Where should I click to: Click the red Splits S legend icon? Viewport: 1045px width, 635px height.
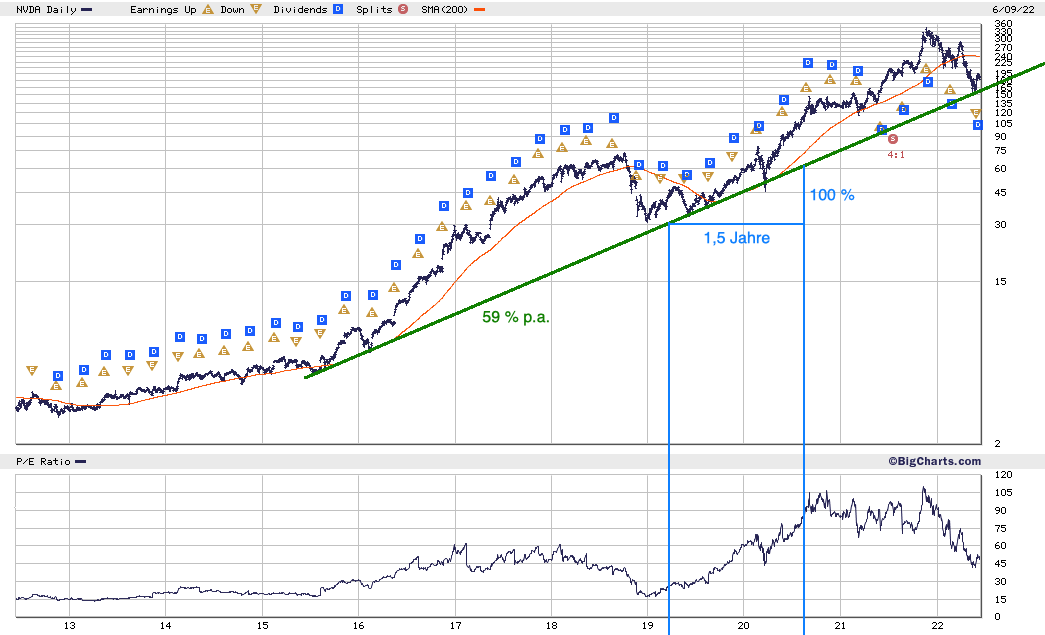coord(403,9)
